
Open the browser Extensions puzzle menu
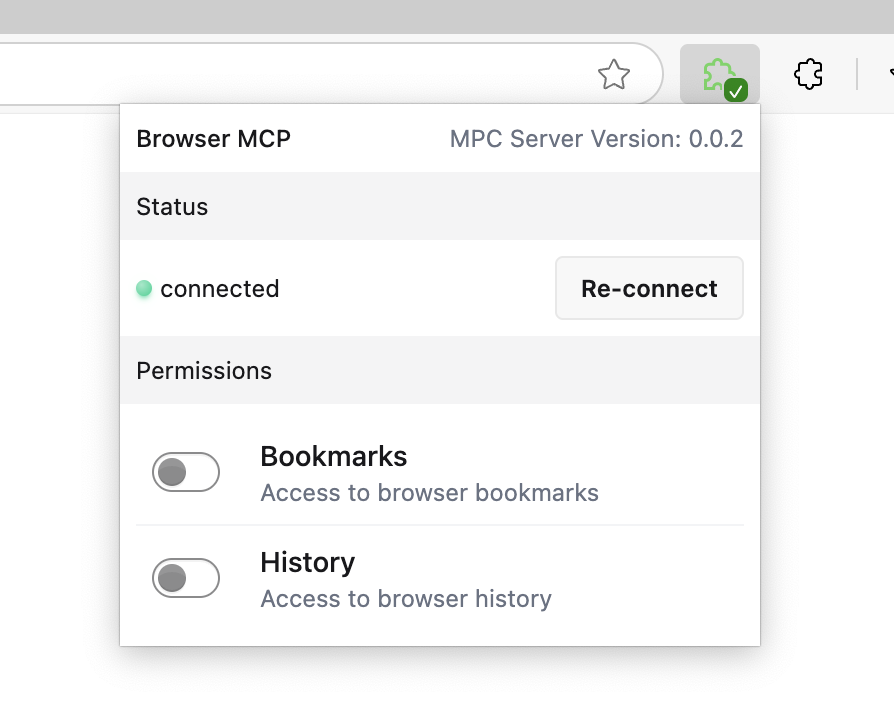tap(808, 74)
